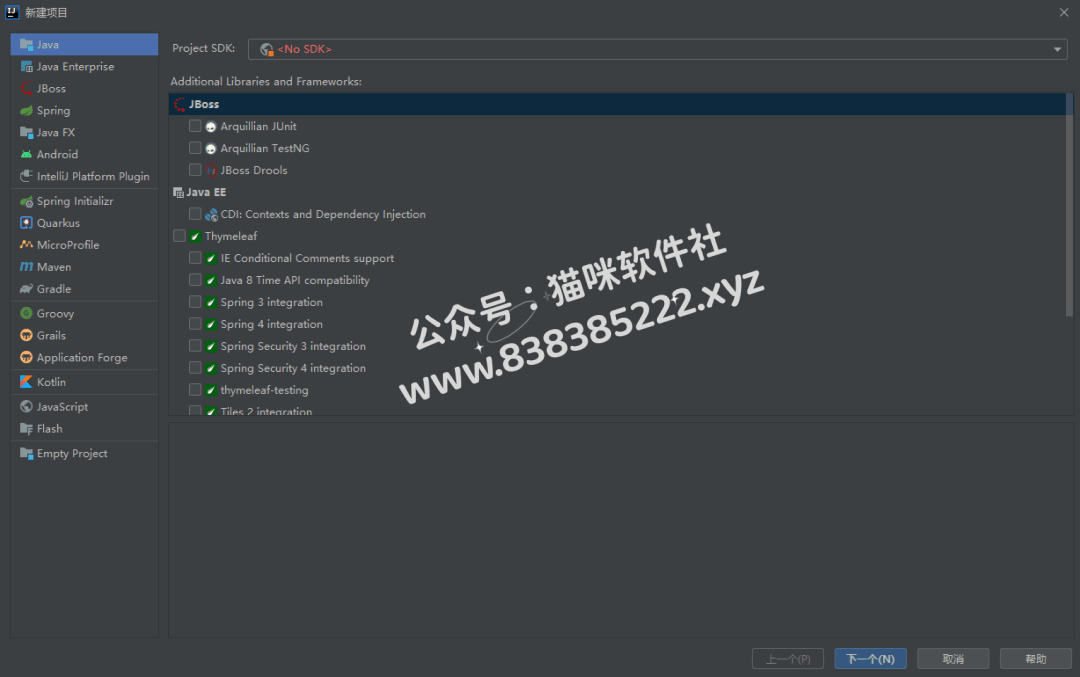
Task: Tick the Spring 3 integration checkbox
Action: [195, 302]
